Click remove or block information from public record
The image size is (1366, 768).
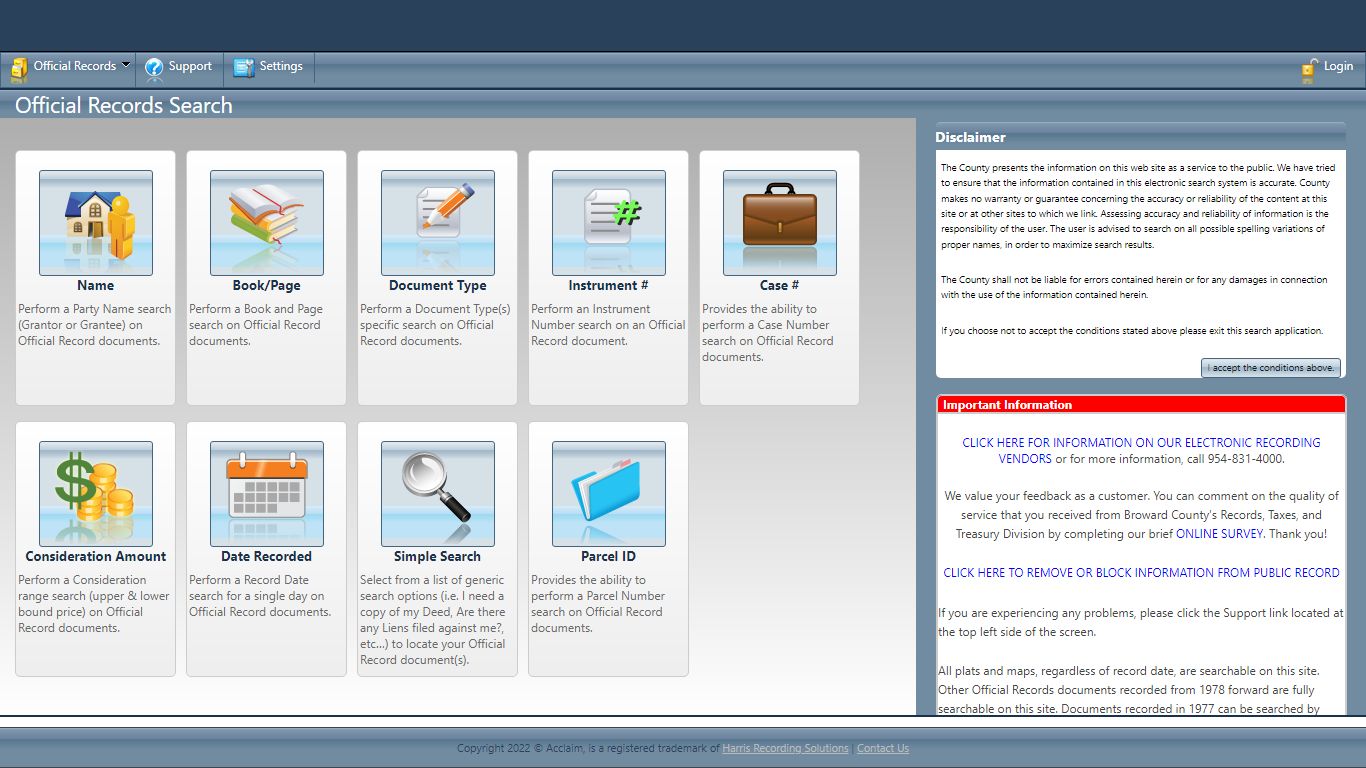[x=1141, y=573]
